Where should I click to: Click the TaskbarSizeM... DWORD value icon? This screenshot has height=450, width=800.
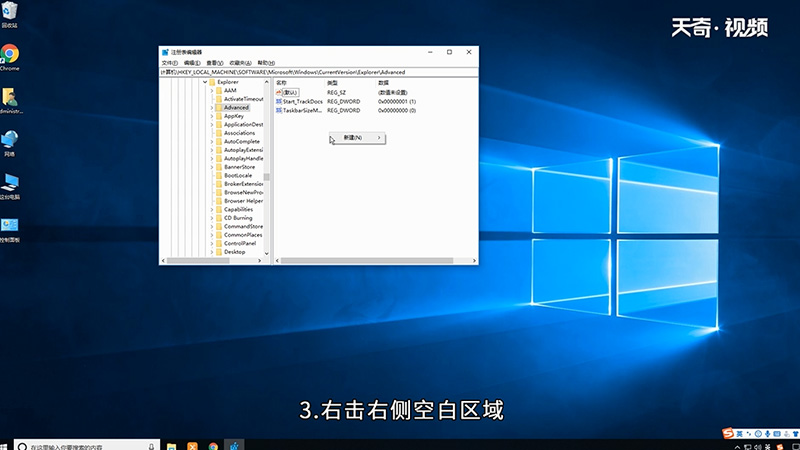click(x=279, y=110)
